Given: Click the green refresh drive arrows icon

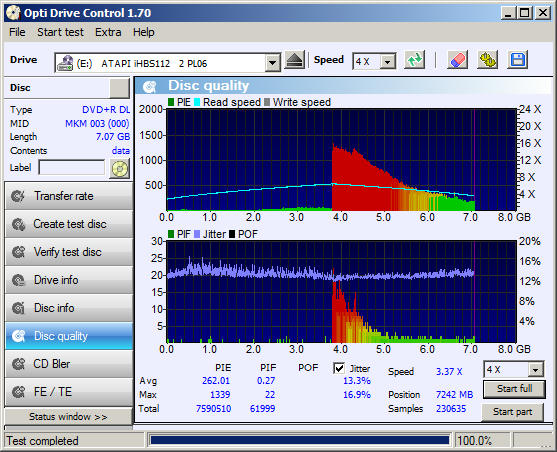Looking at the screenshot, I should [415, 60].
